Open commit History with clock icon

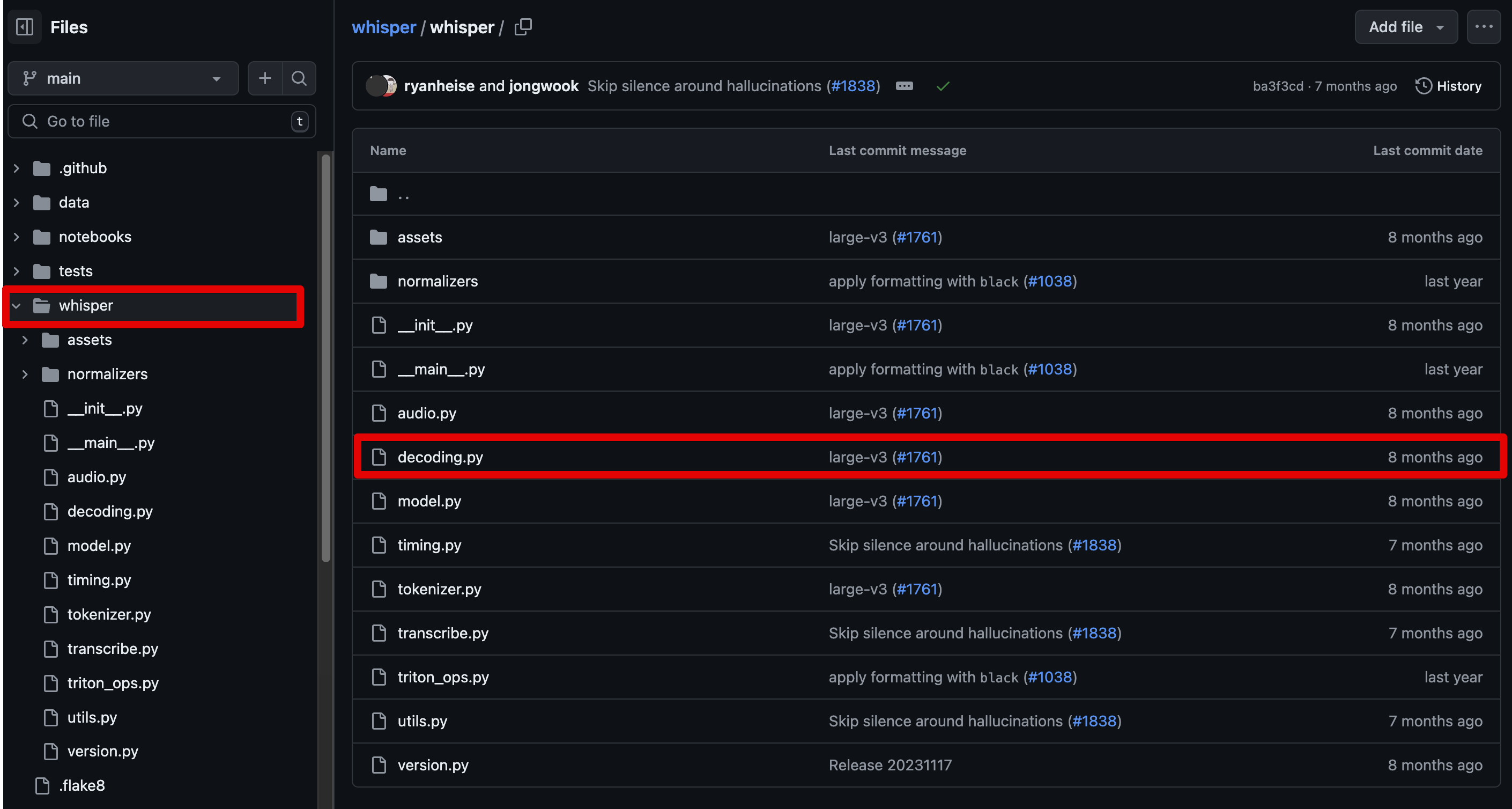(1448, 86)
